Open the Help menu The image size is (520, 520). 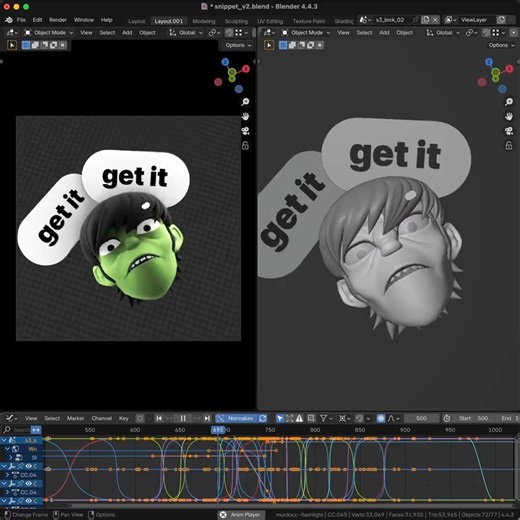[x=107, y=20]
